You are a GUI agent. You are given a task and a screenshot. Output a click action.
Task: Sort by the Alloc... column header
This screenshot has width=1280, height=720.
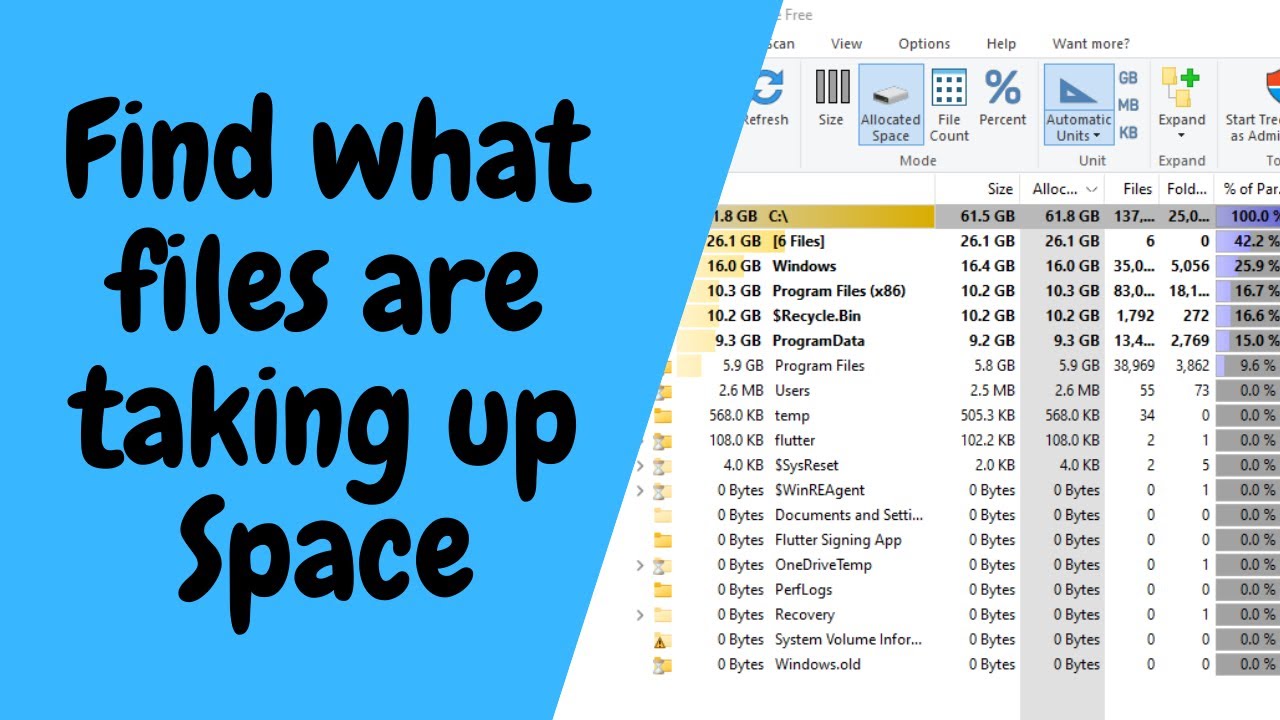pyautogui.click(x=1062, y=188)
